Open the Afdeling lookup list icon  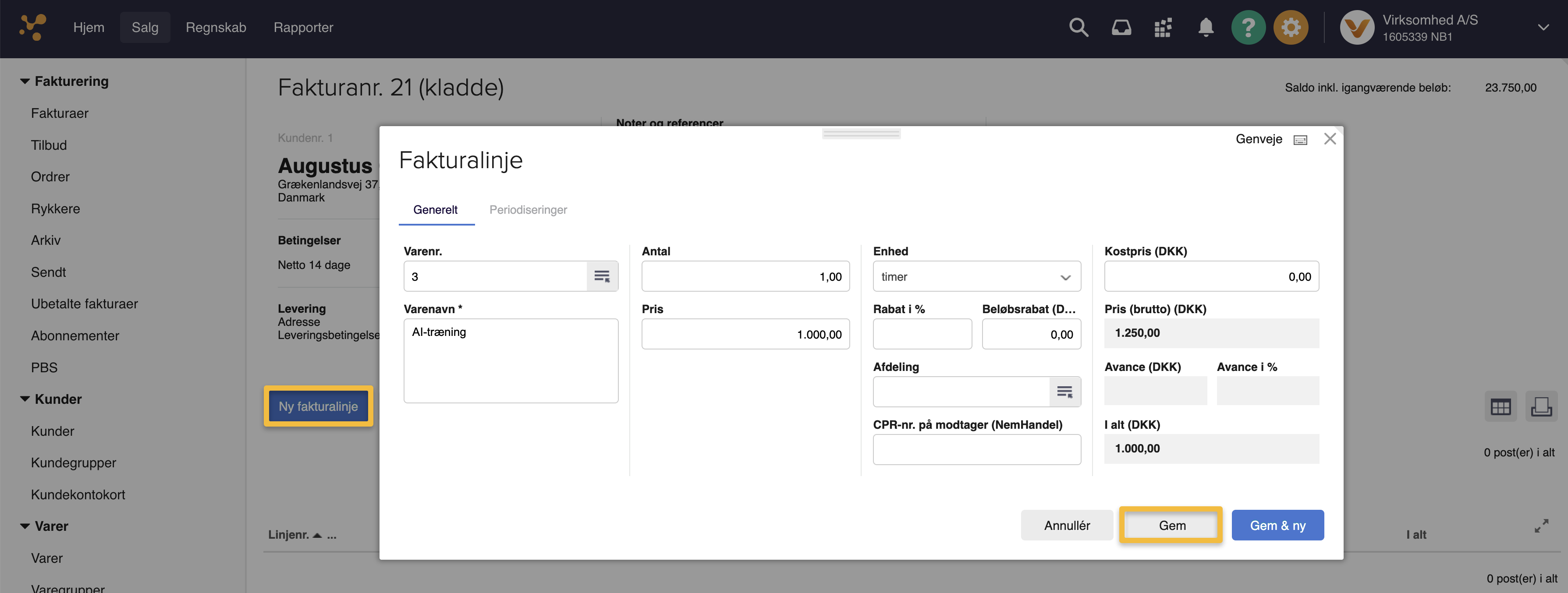(1064, 392)
